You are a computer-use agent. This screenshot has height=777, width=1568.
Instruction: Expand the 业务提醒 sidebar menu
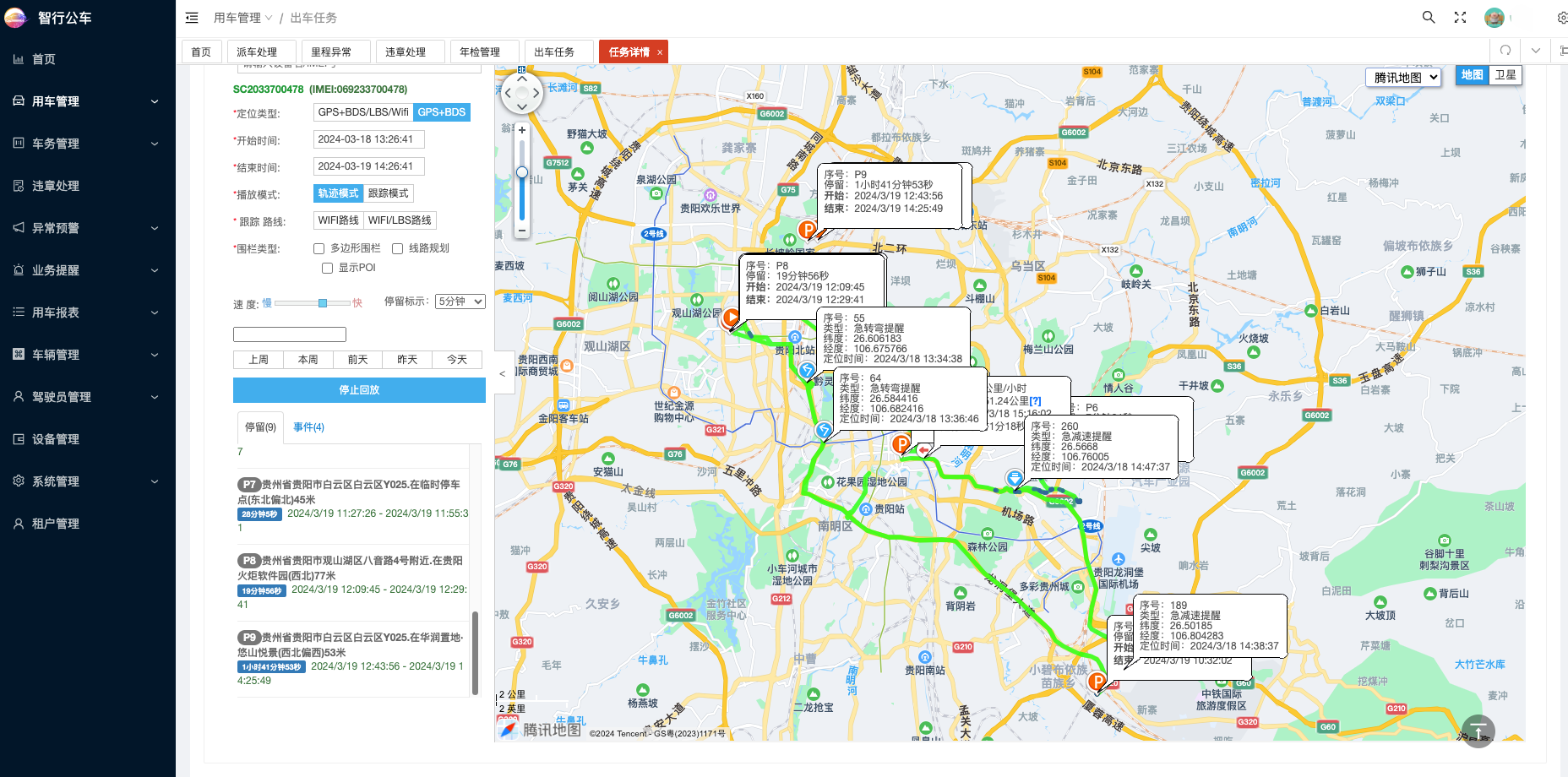[88, 270]
